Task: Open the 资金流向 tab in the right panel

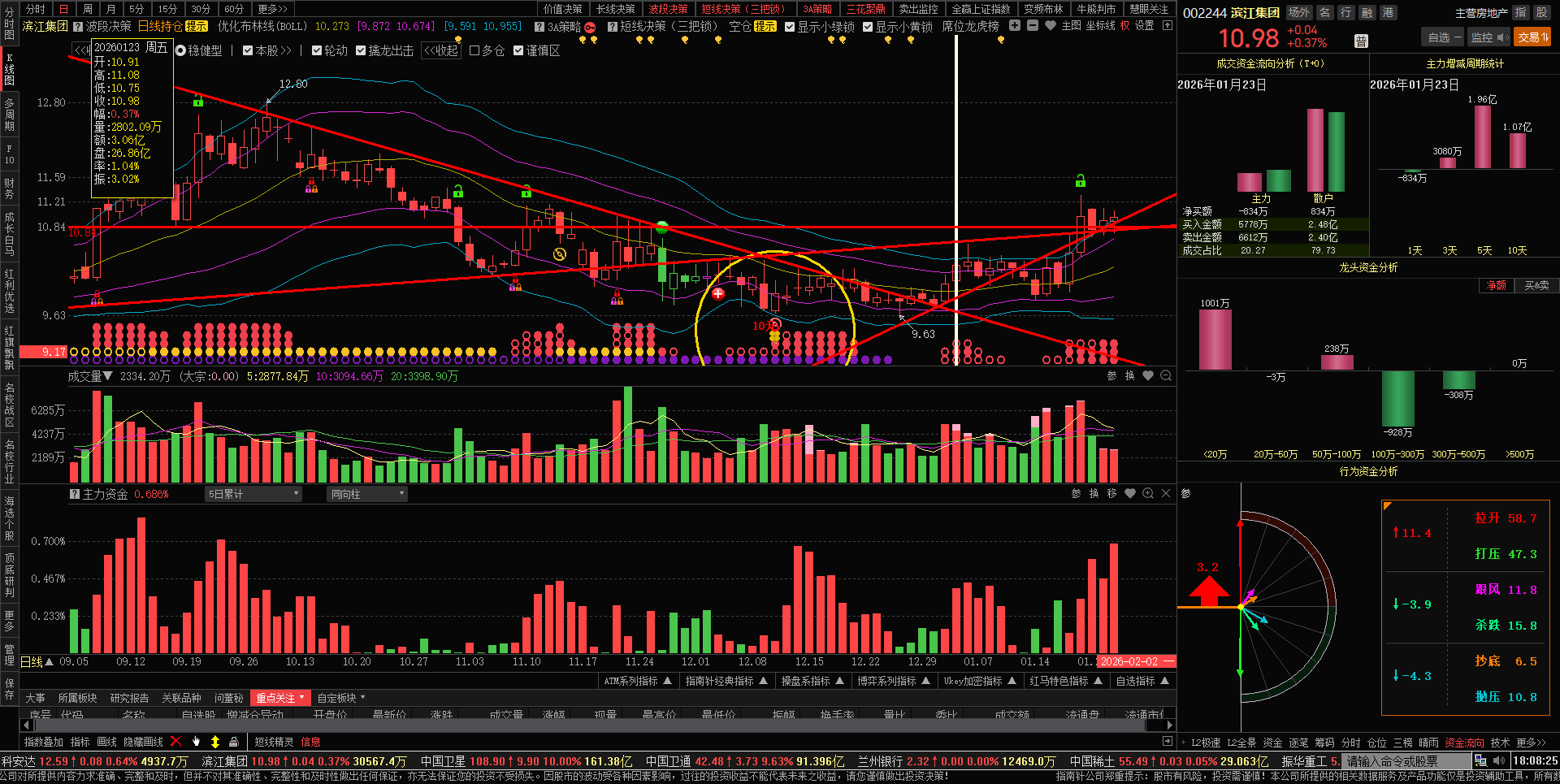Action: point(1464,743)
